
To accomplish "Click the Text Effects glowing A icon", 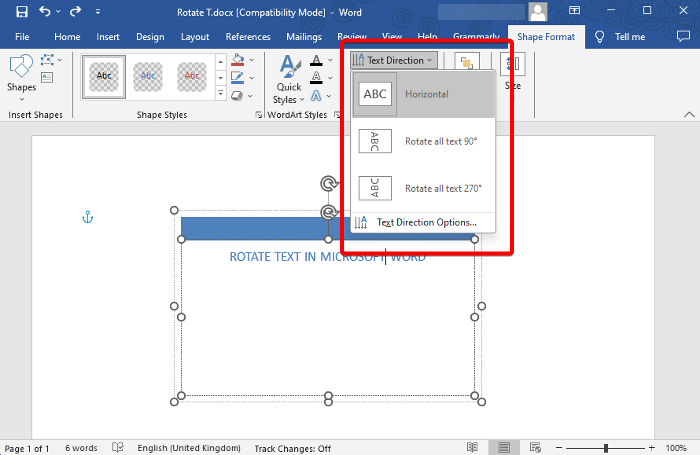I will coord(316,96).
